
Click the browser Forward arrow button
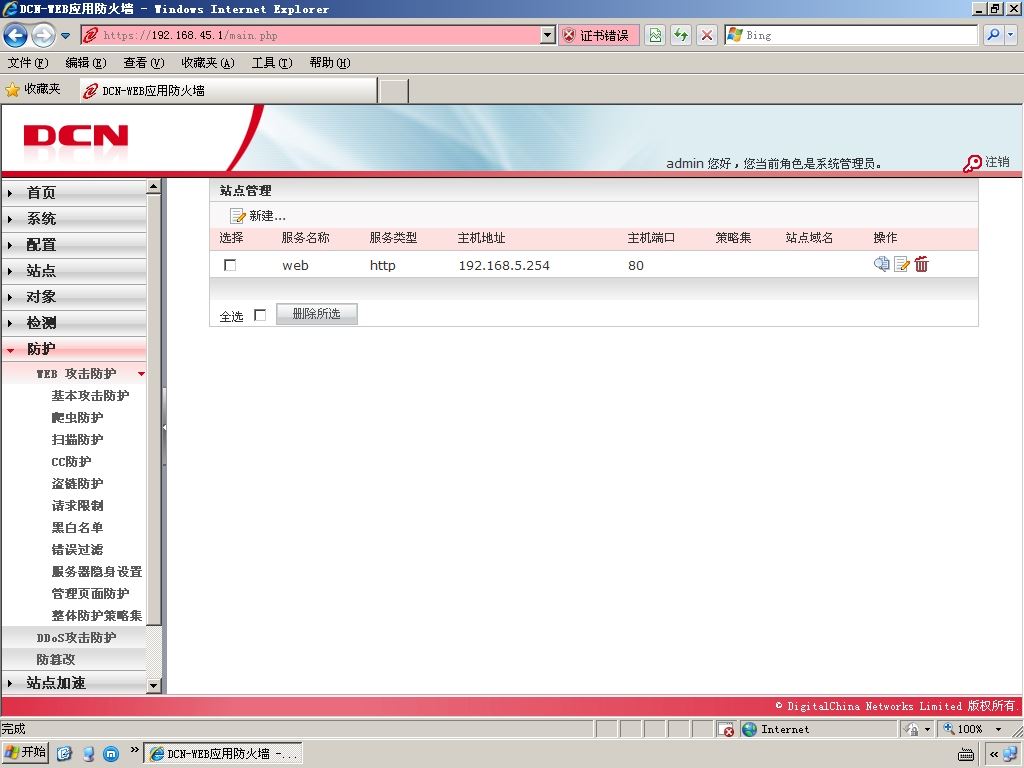pyautogui.click(x=43, y=35)
